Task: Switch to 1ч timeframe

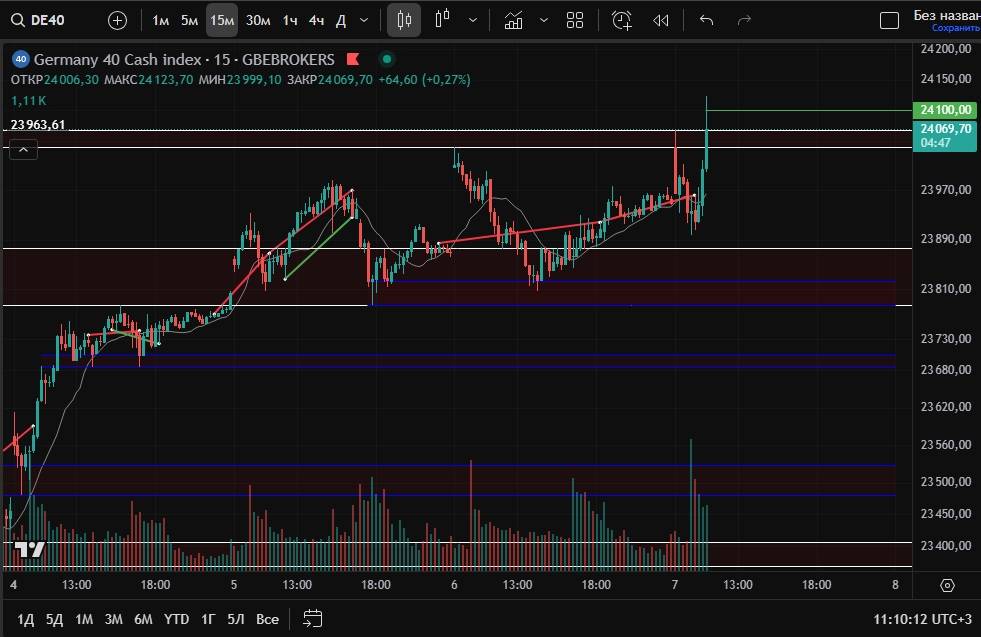Action: tap(289, 20)
